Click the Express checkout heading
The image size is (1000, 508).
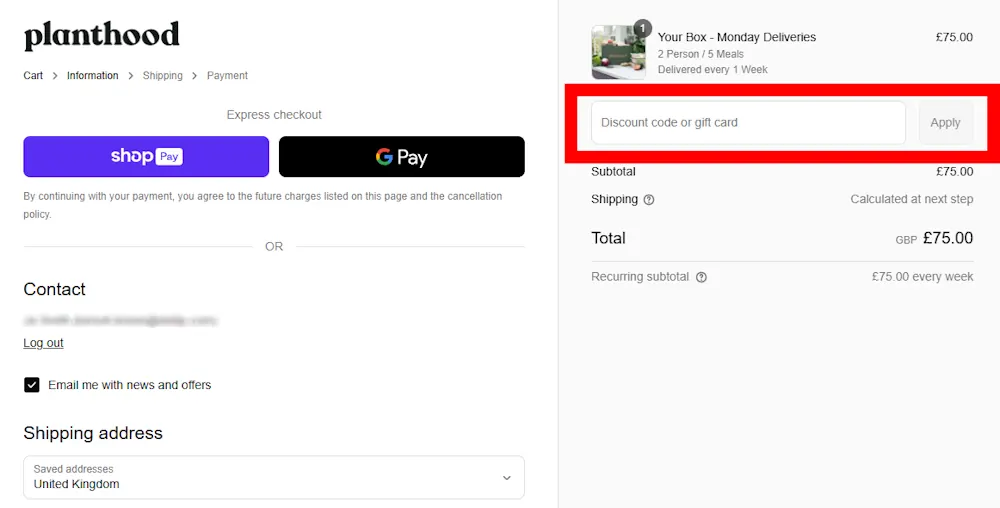coord(274,115)
